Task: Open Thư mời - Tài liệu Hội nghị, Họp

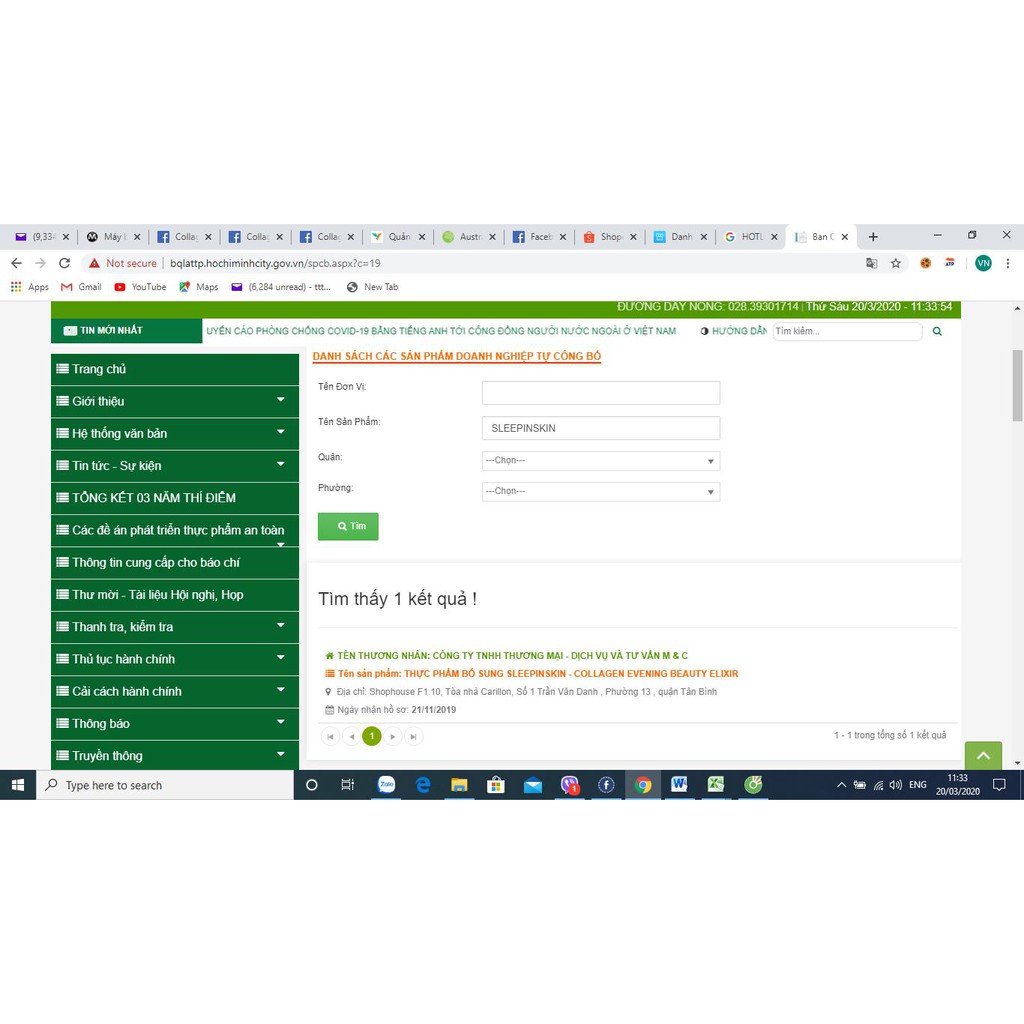Action: [175, 594]
